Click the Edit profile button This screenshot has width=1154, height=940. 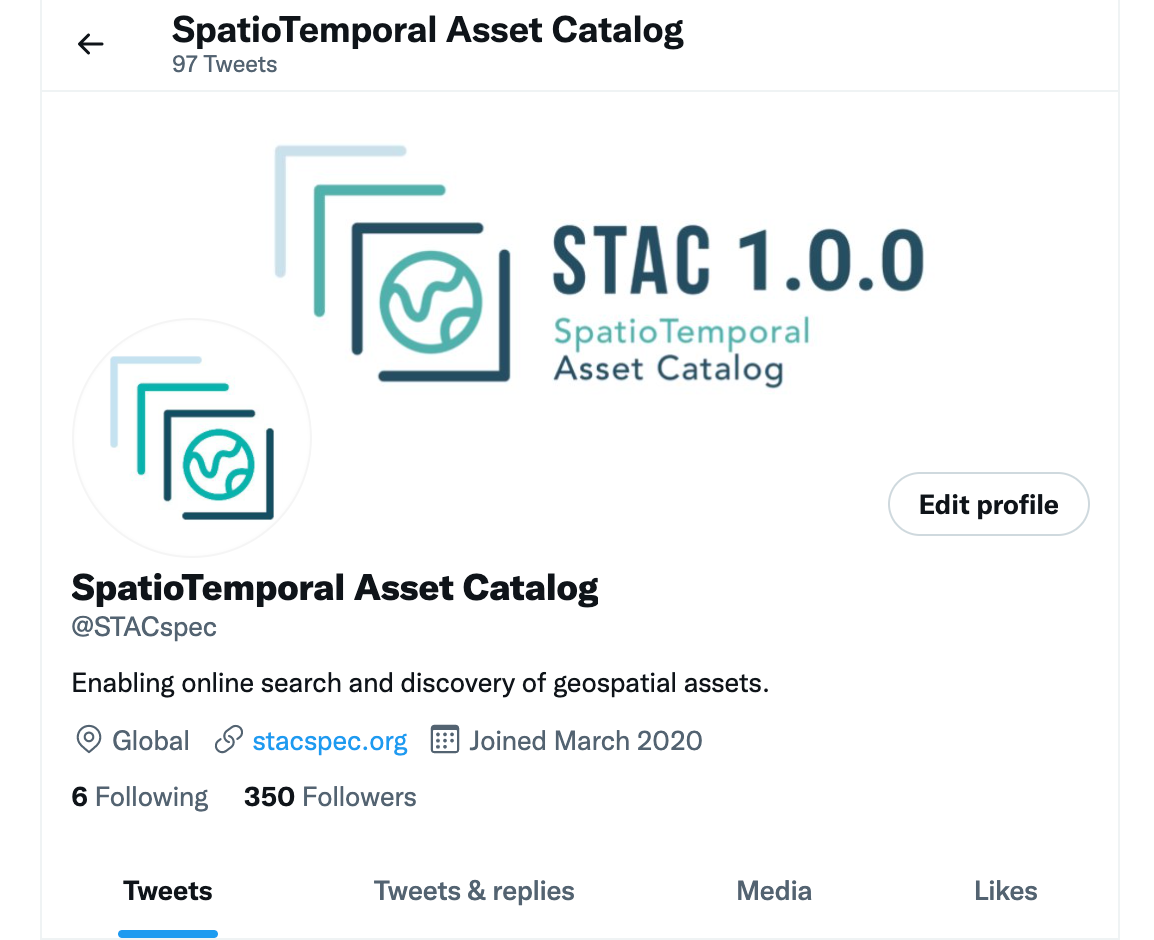click(988, 504)
